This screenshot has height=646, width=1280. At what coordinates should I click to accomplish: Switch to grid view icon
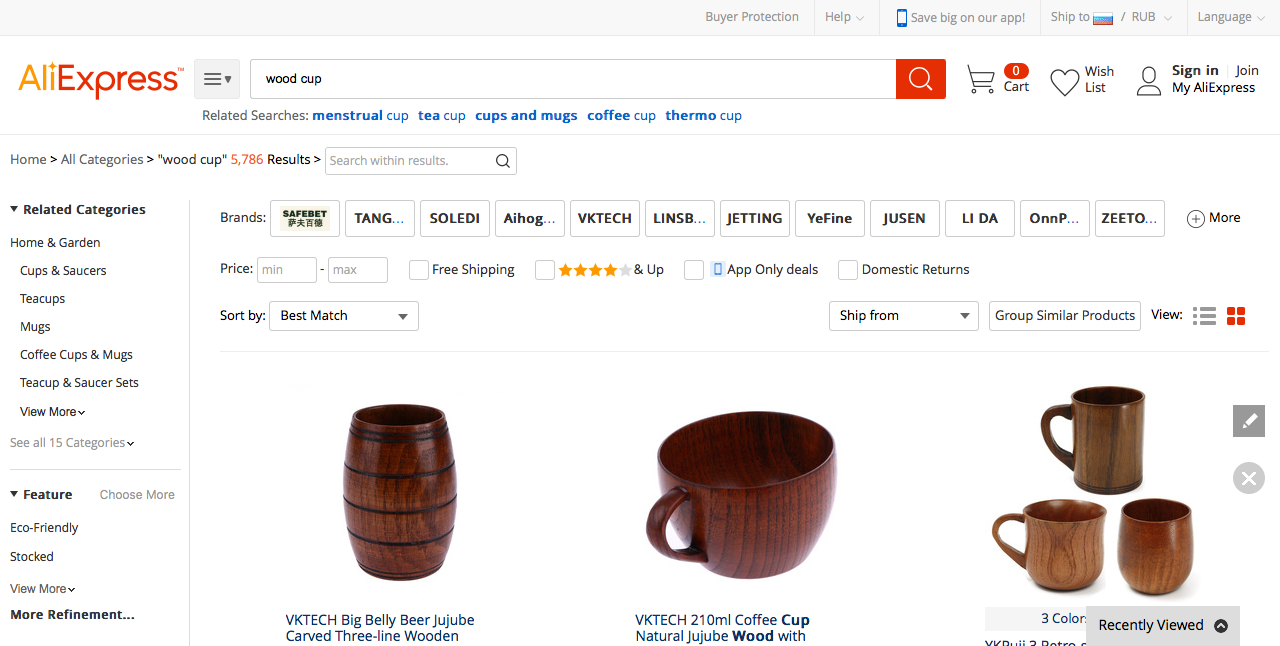pos(1236,316)
